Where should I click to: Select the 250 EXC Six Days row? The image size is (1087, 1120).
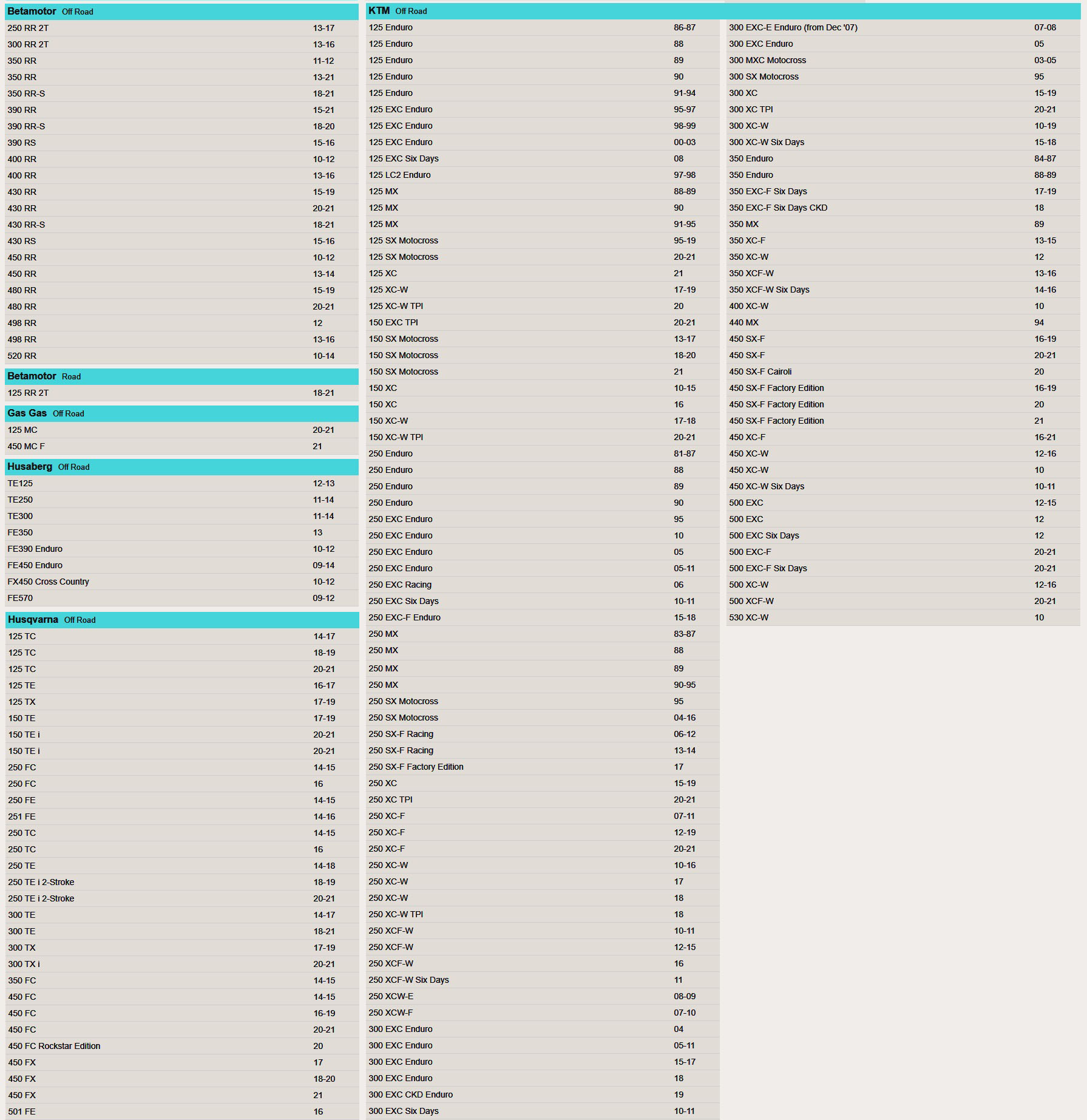point(543,601)
